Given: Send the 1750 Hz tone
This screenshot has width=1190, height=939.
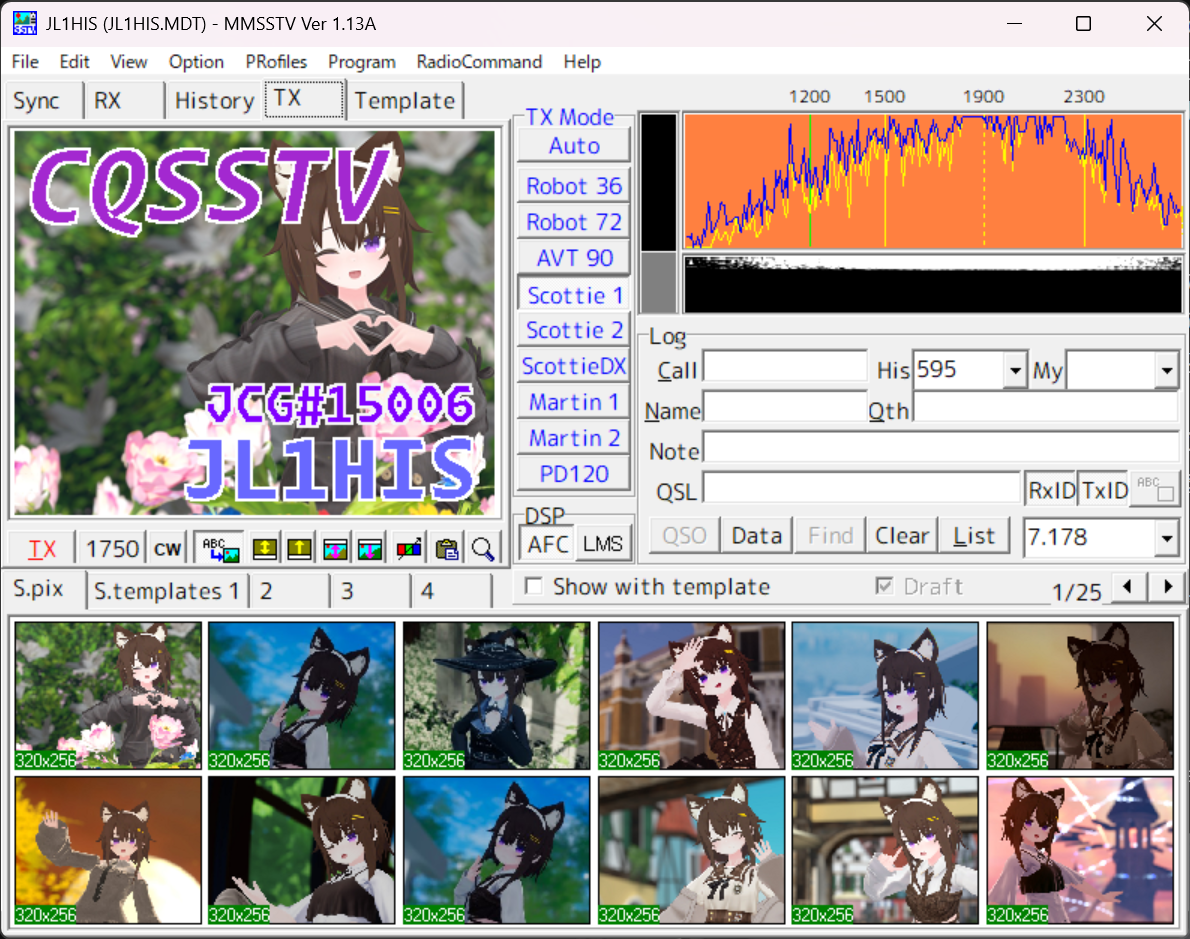Looking at the screenshot, I should click(112, 548).
